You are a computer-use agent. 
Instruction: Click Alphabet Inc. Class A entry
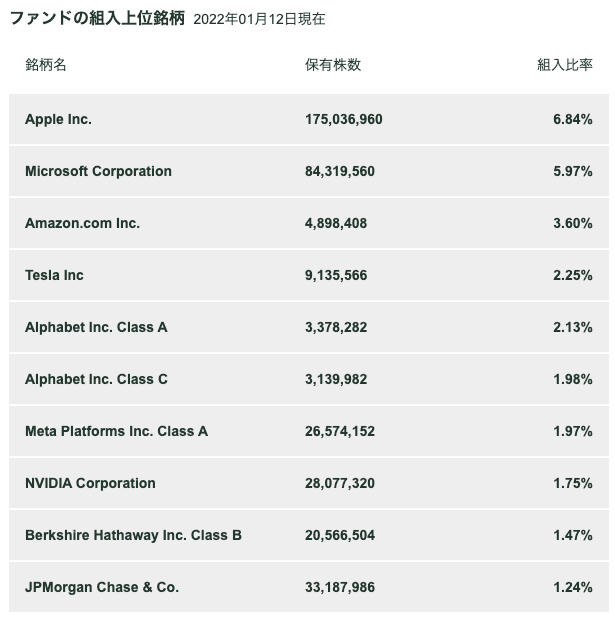[x=96, y=327]
